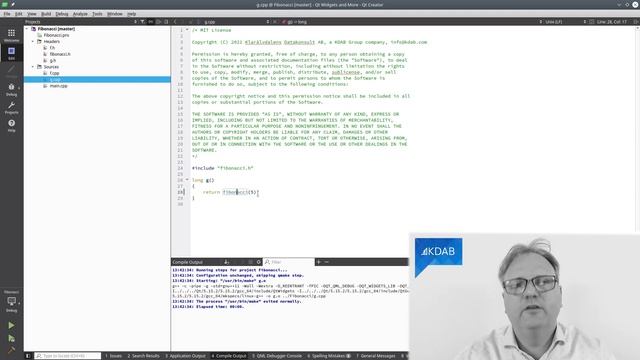Open the Issues output pane
The width and height of the screenshot is (640, 360).
(113, 356)
